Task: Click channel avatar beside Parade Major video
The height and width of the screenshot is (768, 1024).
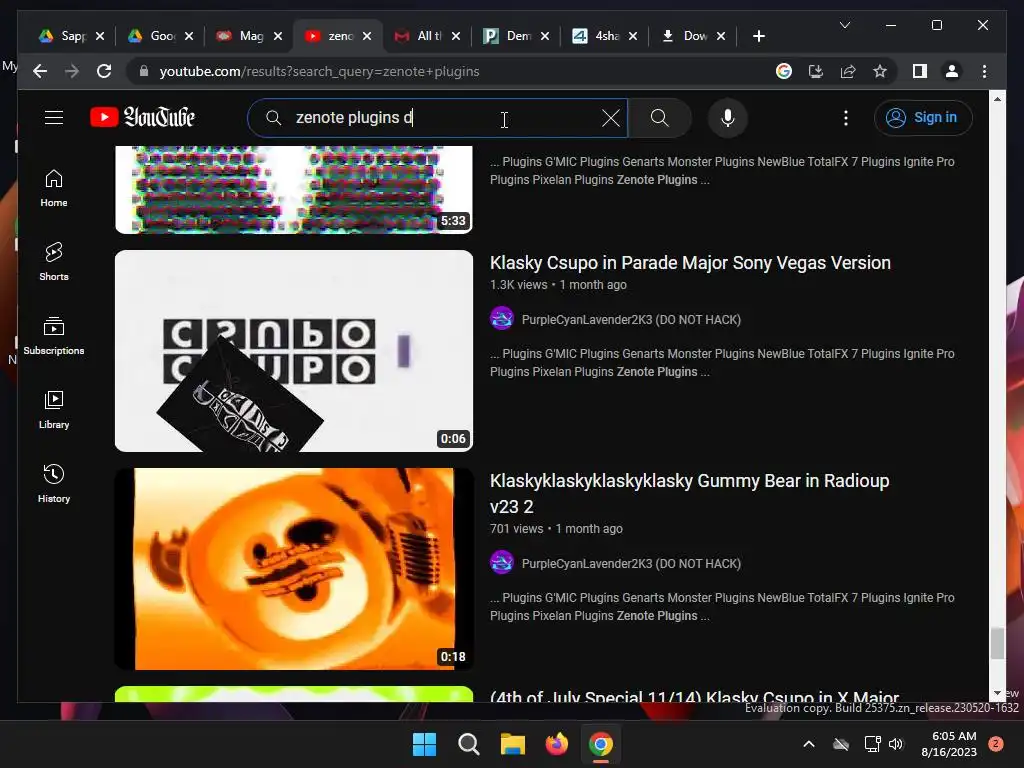Action: (x=502, y=319)
